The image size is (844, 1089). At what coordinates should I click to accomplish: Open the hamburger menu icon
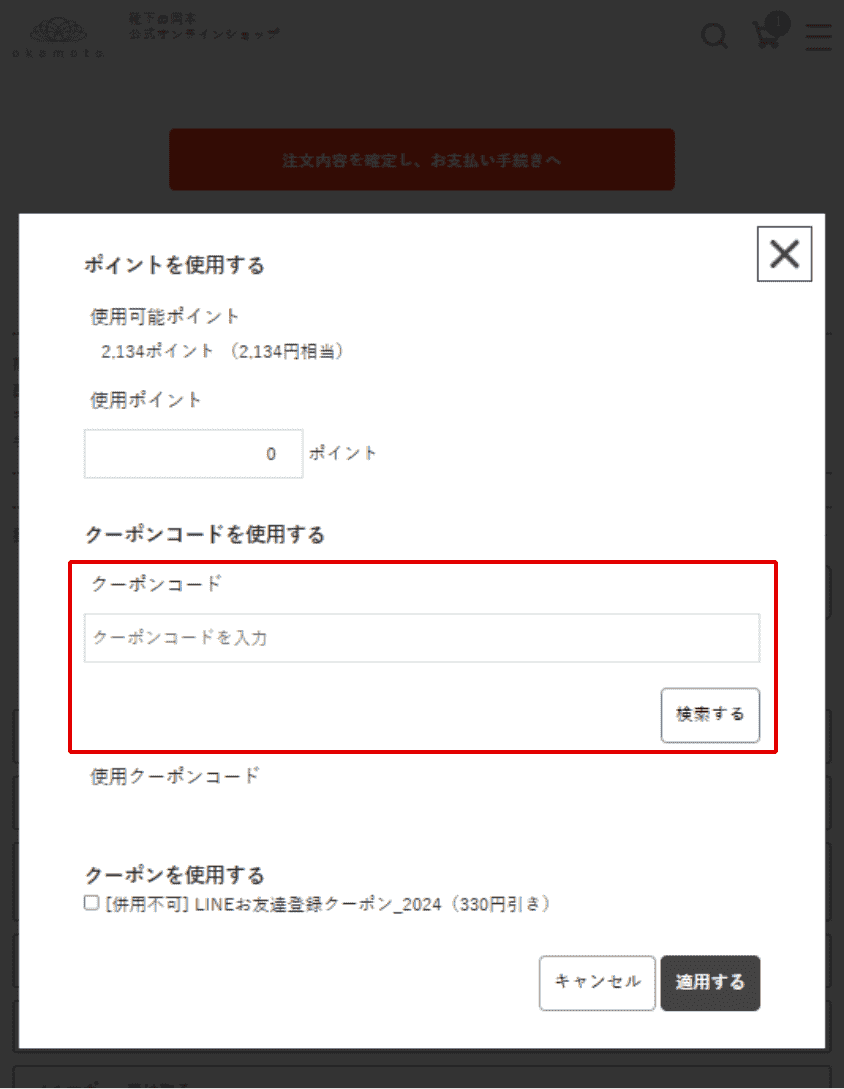pyautogui.click(x=818, y=37)
